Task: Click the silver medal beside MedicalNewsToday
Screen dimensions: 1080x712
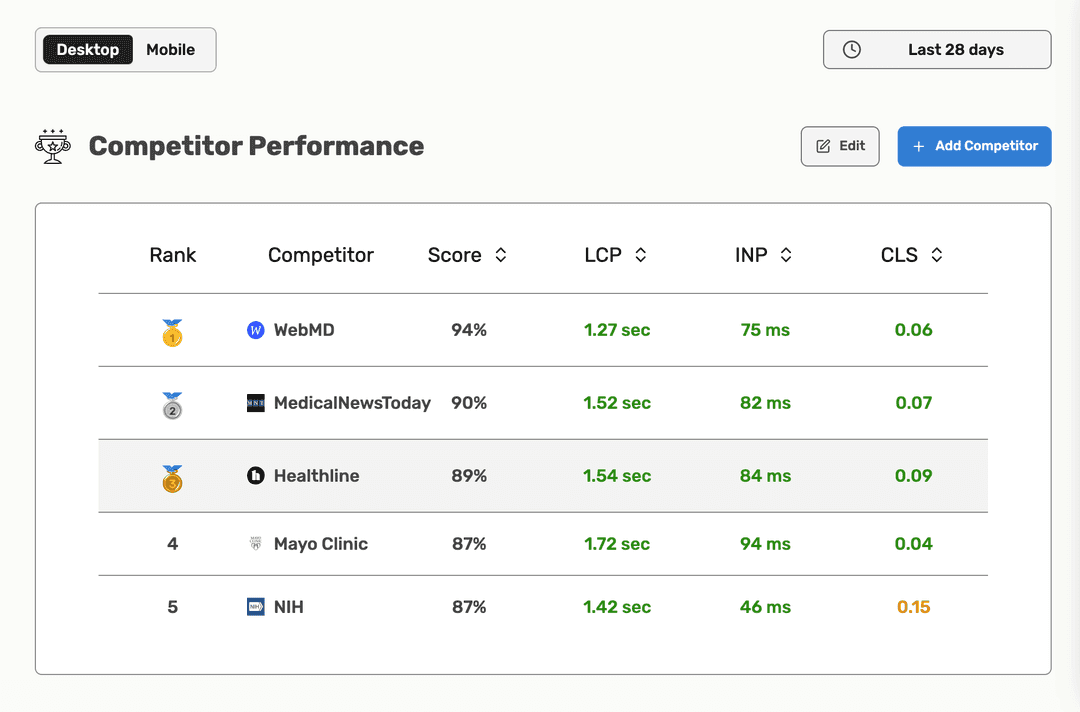Action: pos(172,402)
